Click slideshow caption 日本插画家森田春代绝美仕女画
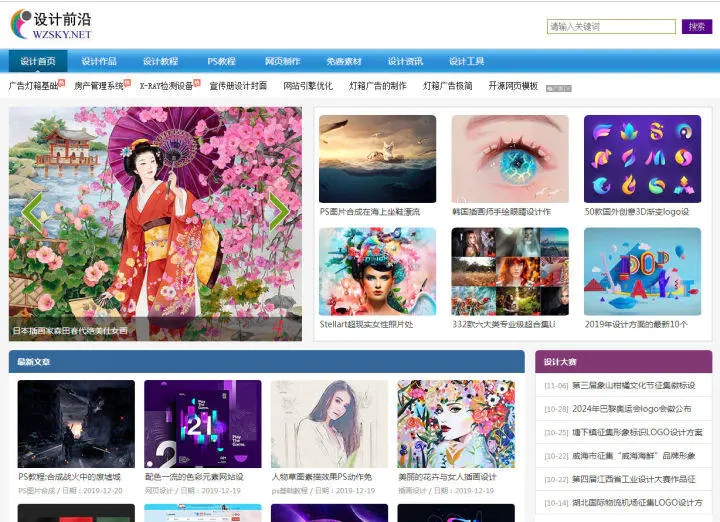The width and height of the screenshot is (720, 522). (70, 331)
